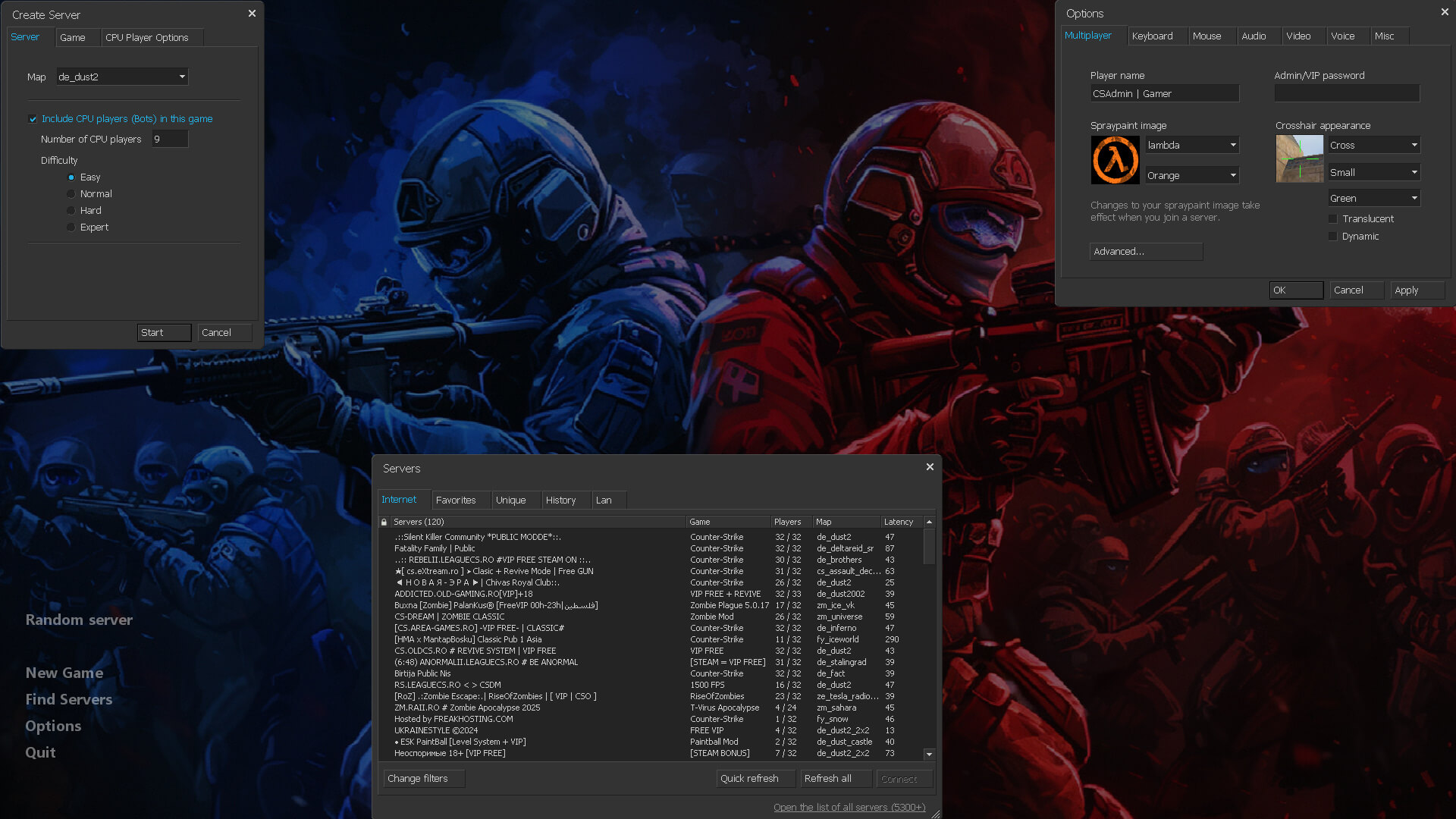The height and width of the screenshot is (819, 1456).
Task: Select Hosted by FREAKHOSTING.COM server row
Action: (x=651, y=719)
